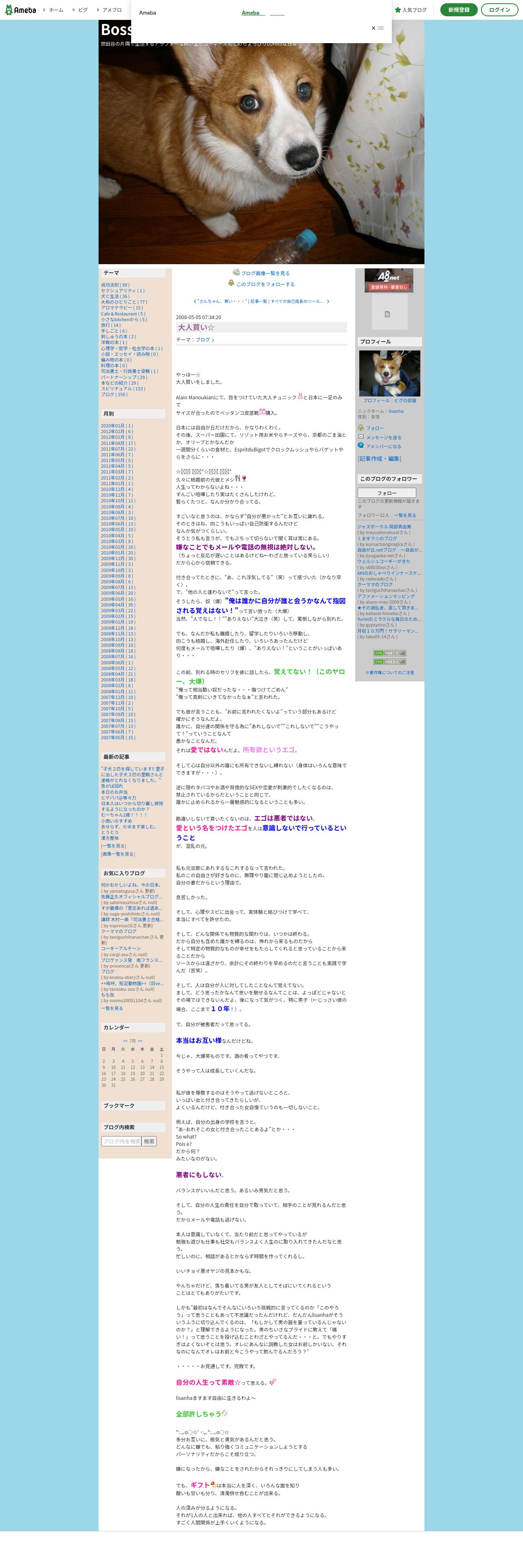
Task: Open 人気ブログ star link
Action: (x=411, y=10)
